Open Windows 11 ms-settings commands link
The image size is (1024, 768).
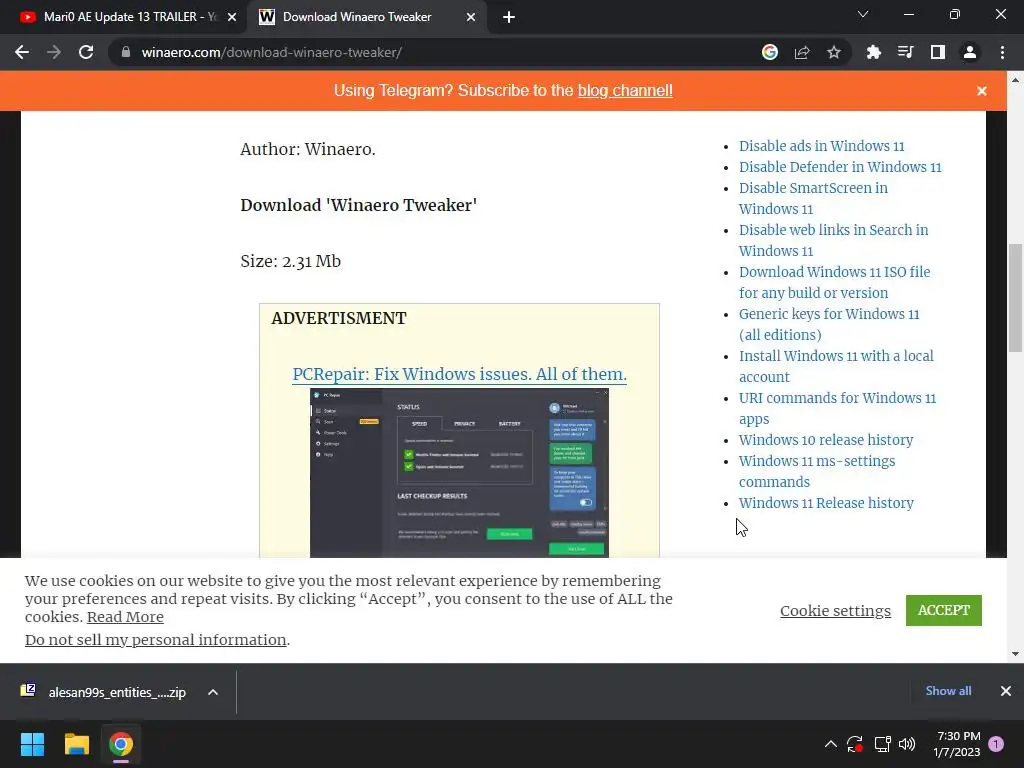(816, 472)
